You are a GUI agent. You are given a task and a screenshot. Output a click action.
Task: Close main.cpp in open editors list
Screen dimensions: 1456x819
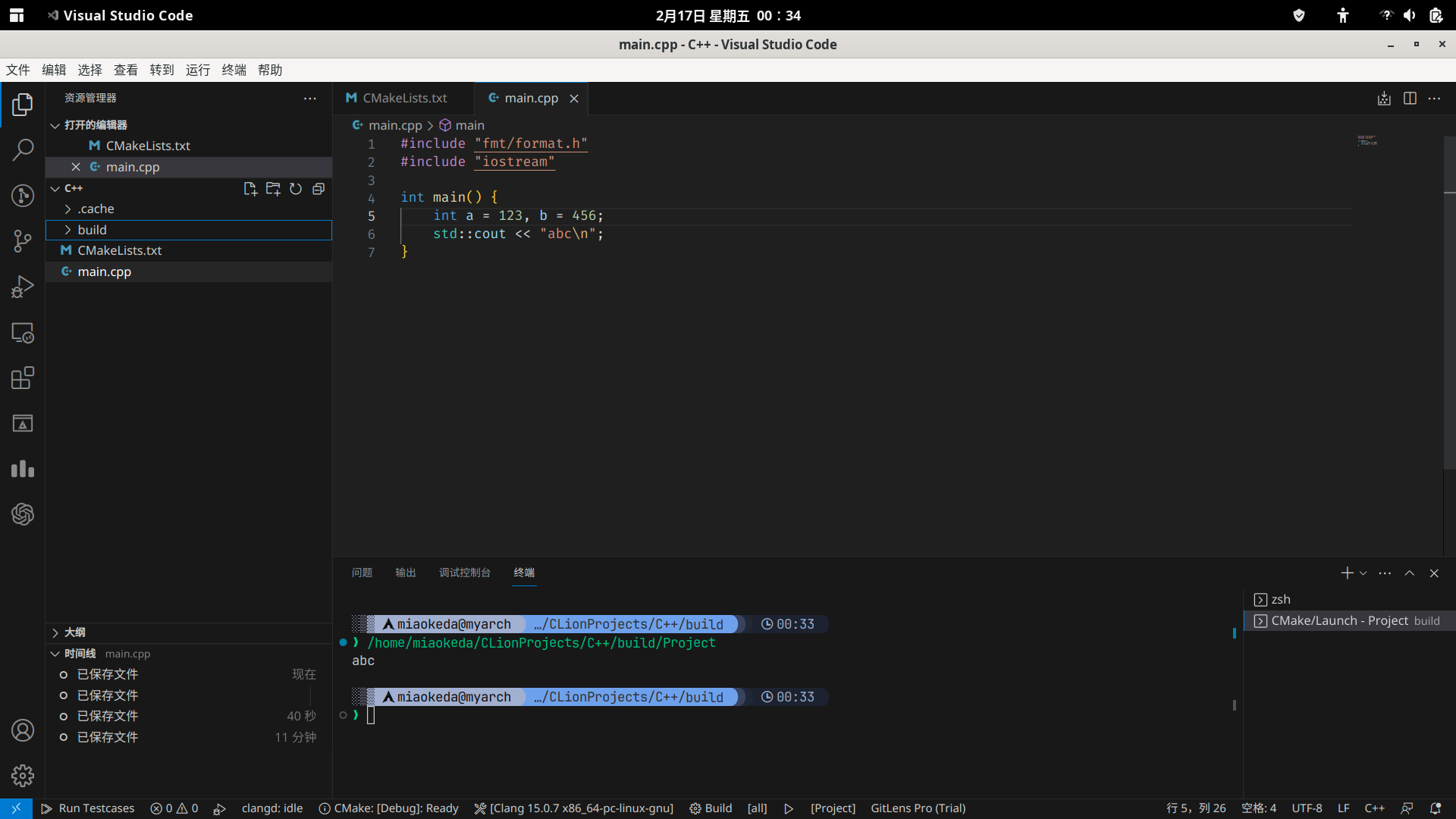click(x=76, y=167)
